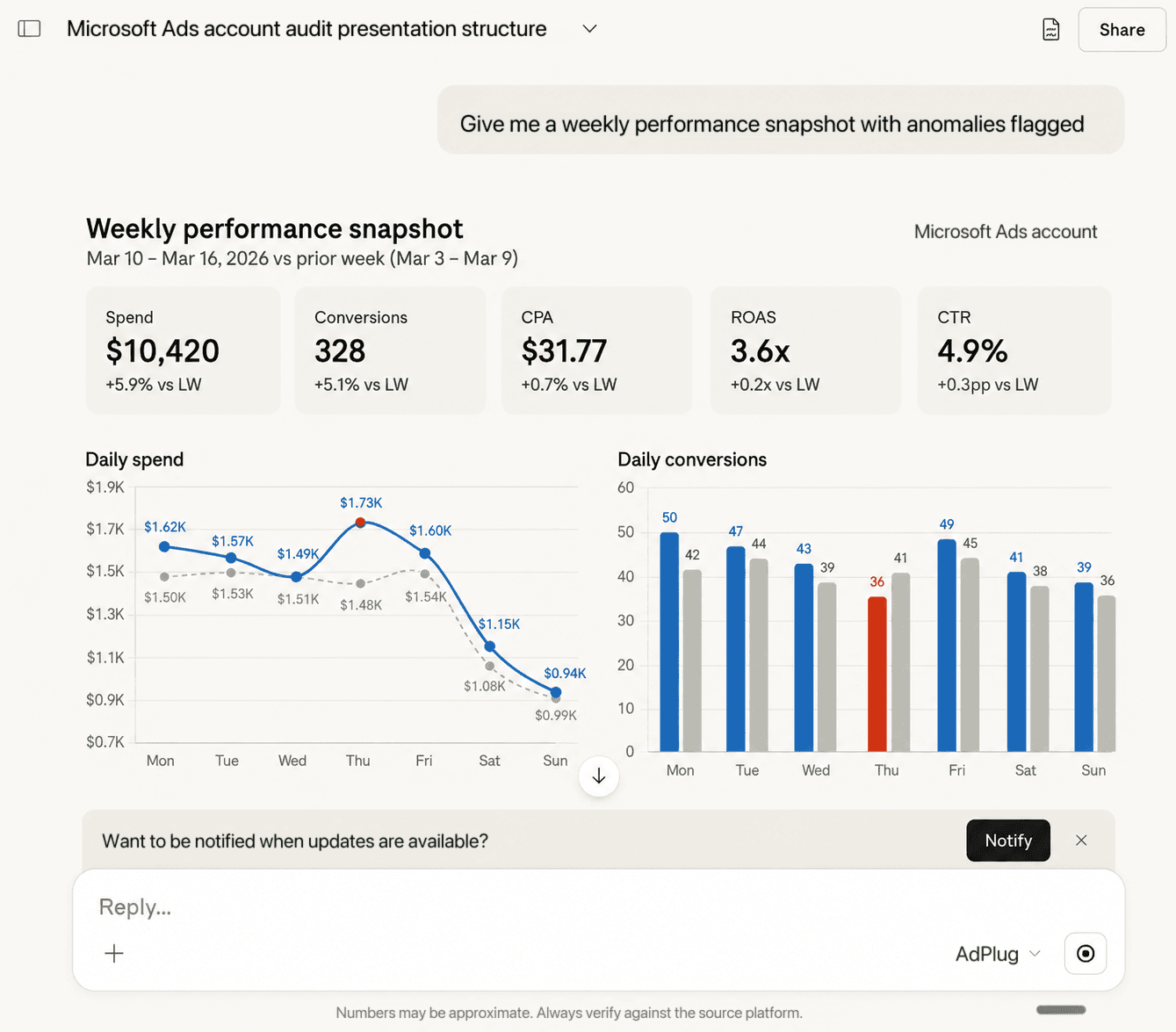Click the disclaimer text about approximate numbers

point(569,1013)
